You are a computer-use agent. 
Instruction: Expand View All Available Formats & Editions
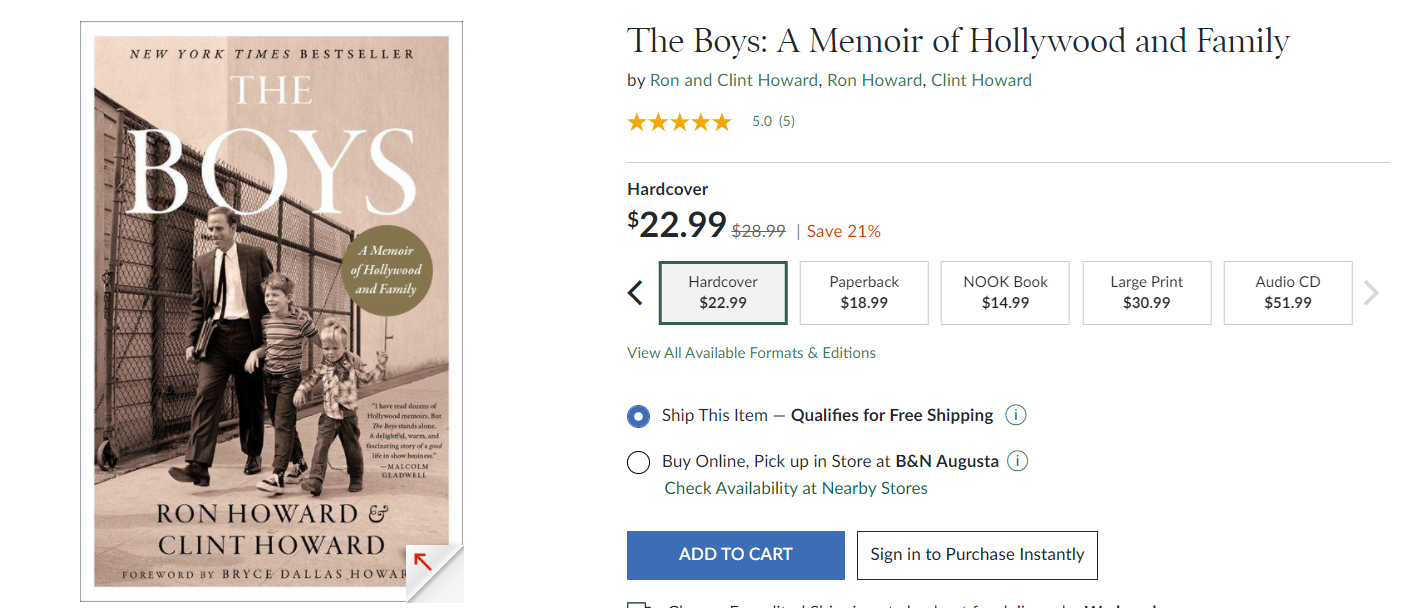click(751, 353)
